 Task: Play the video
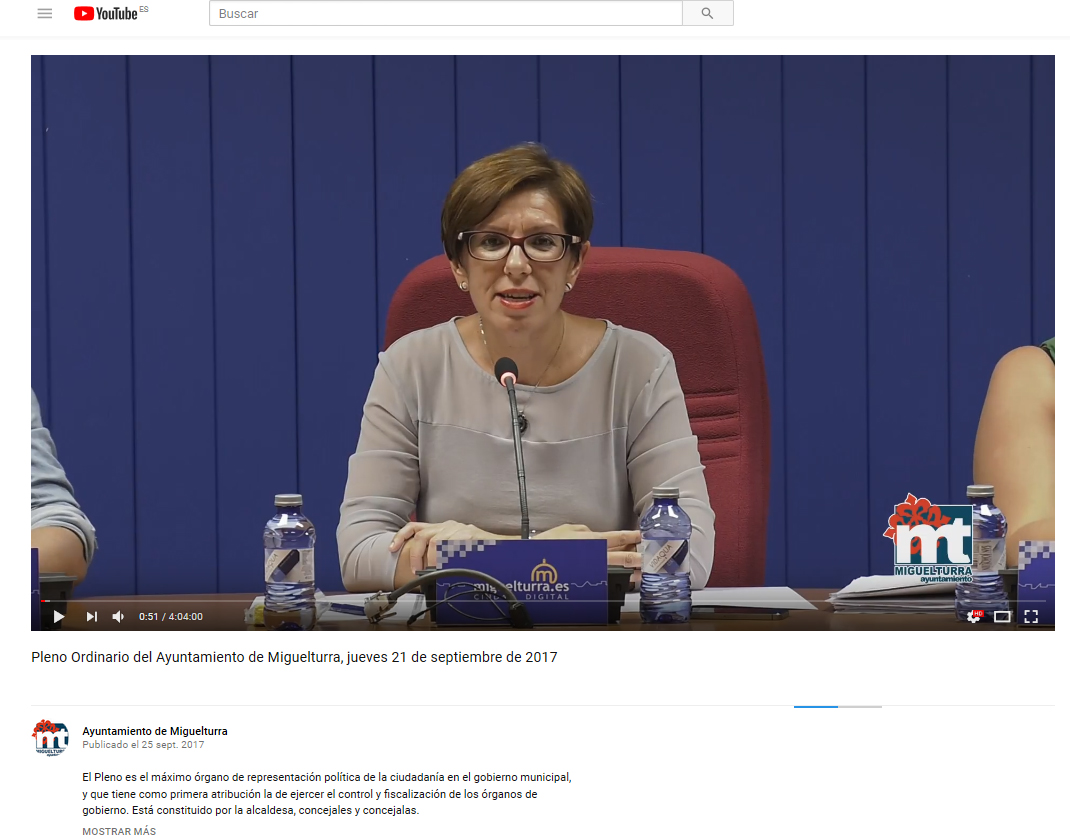[x=59, y=616]
